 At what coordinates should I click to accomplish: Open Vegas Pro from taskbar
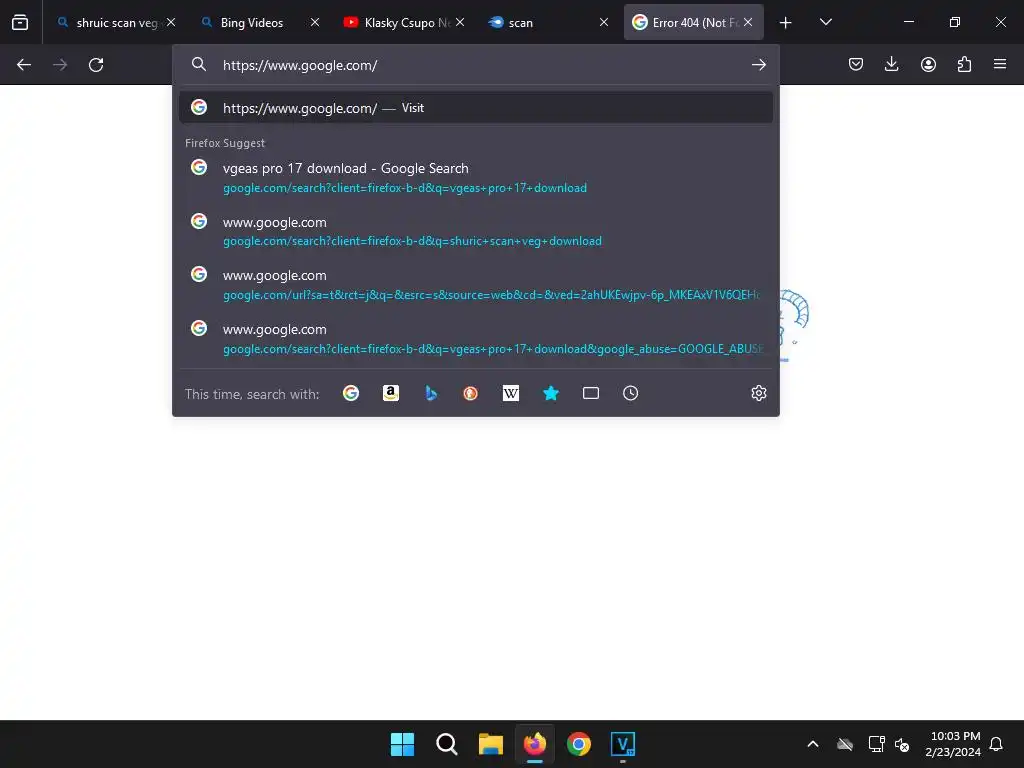(623, 744)
